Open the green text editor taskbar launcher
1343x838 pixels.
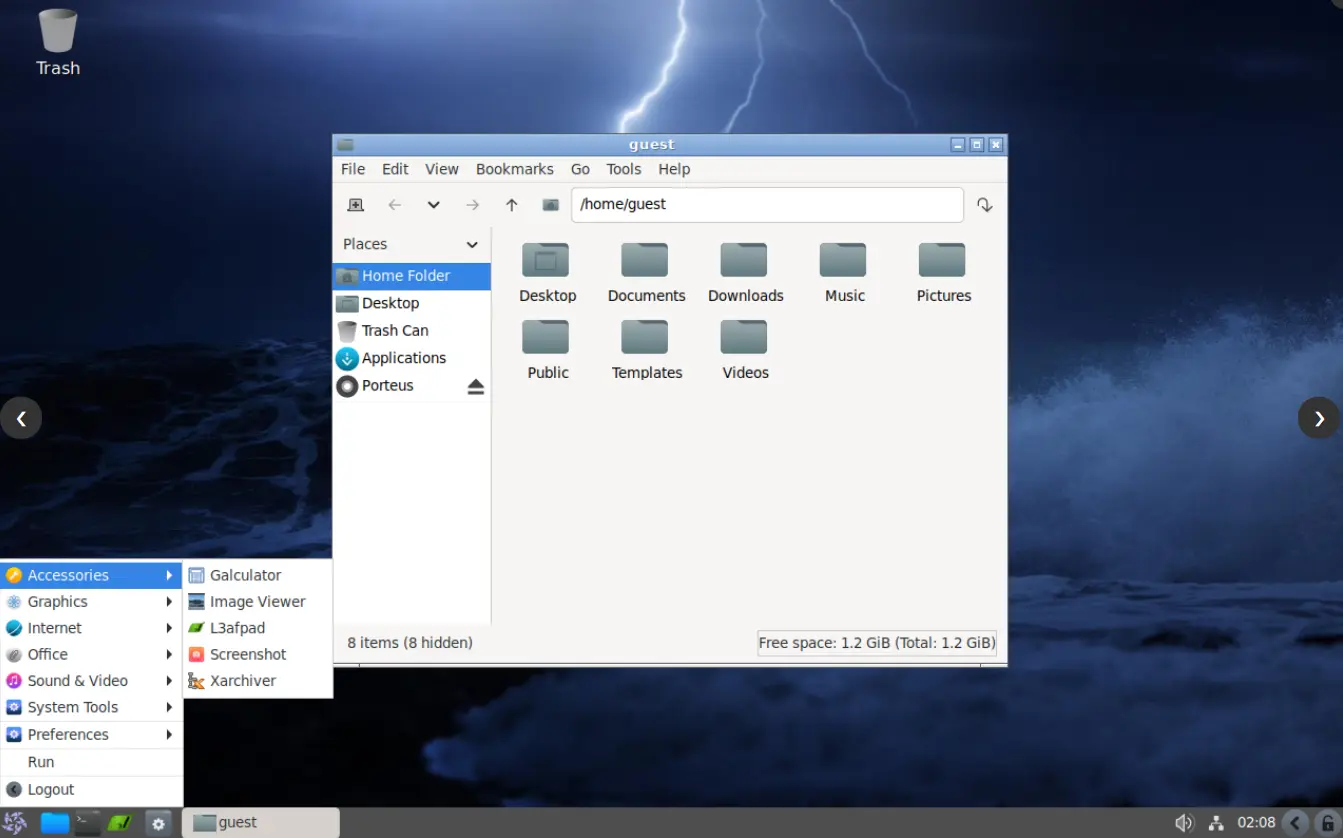coord(120,823)
